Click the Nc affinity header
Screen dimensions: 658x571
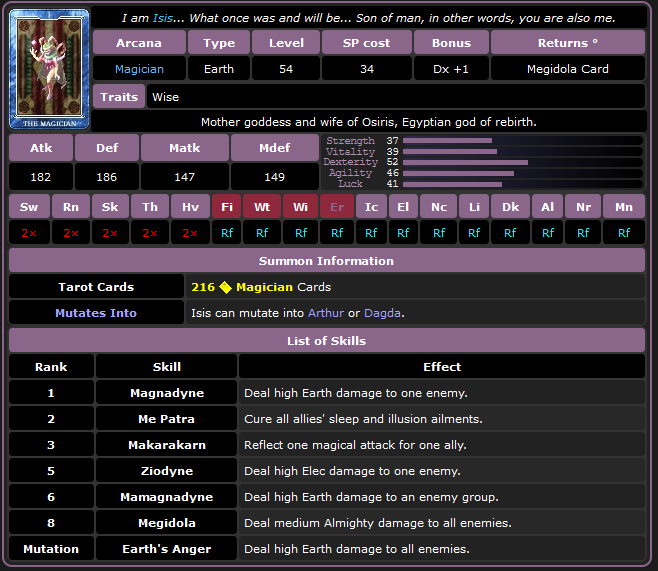(x=439, y=206)
